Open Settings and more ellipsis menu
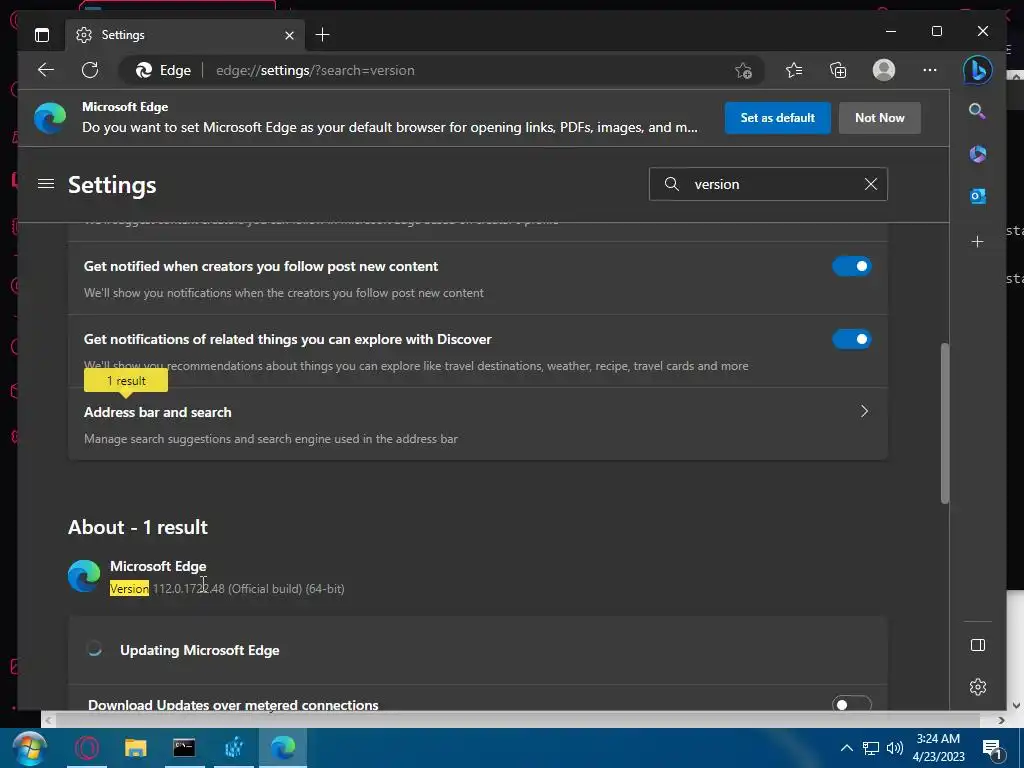 point(929,70)
